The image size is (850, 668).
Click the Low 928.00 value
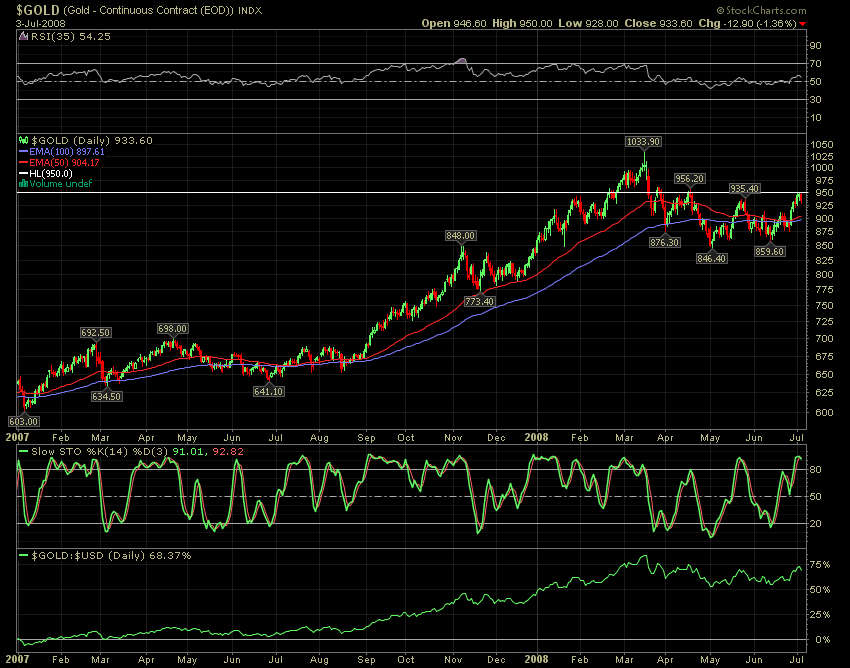tap(588, 24)
